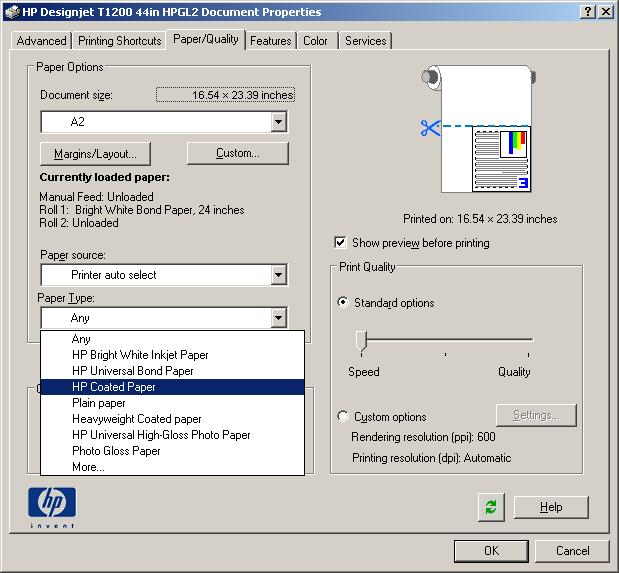Click the Speed/Quality slider handle

[361, 341]
